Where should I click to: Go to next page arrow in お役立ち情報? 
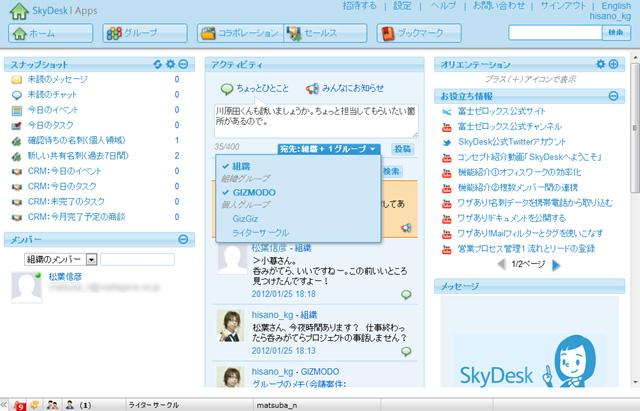click(x=556, y=265)
